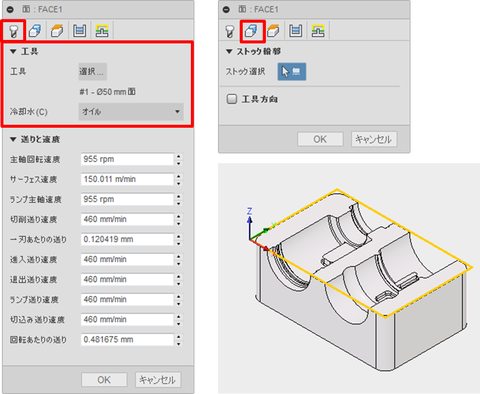Open the 冷却水(C) coolant dropdown

(131, 112)
